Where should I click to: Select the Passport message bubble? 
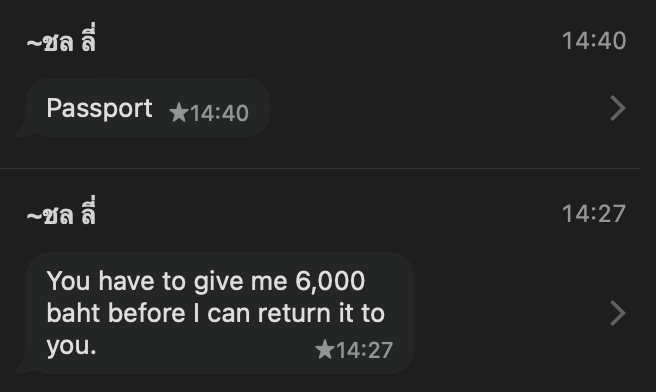click(x=148, y=108)
